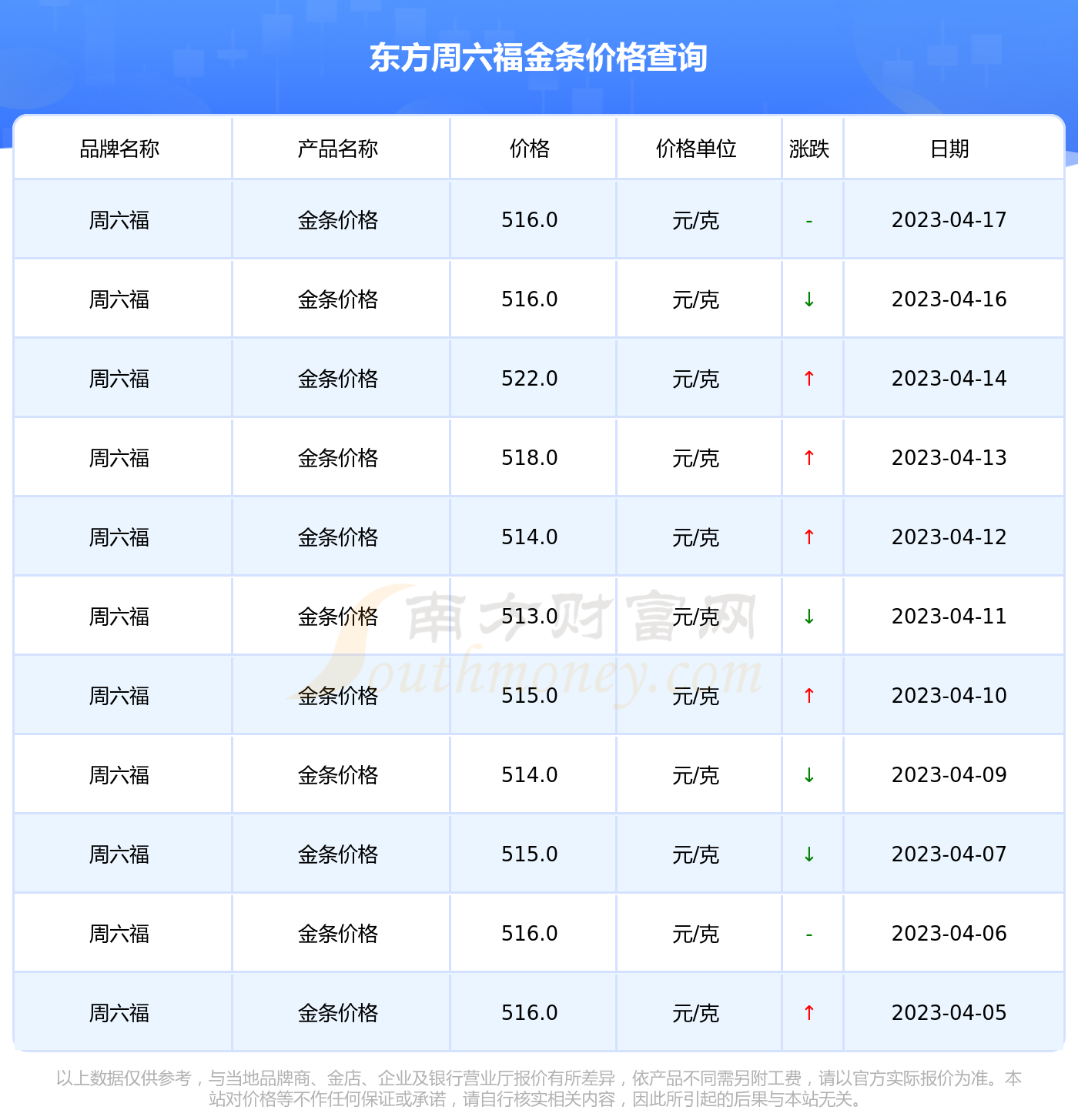The height and width of the screenshot is (1120, 1078).
Task: Click the red up arrow for 2023-04-05
Action: click(809, 1013)
